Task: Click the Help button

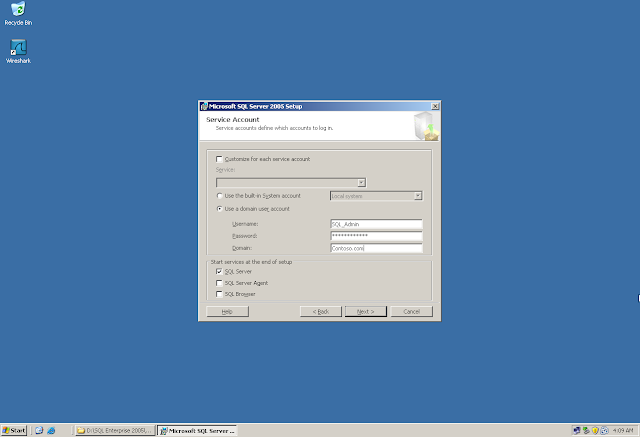Action: click(x=227, y=312)
